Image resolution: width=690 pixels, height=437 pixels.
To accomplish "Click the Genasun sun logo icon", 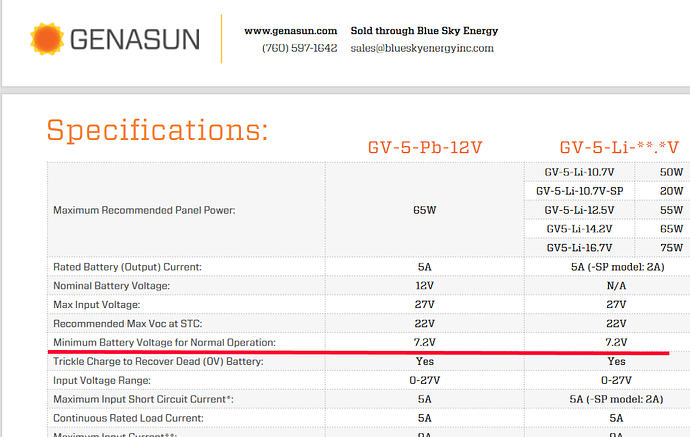I will [47, 39].
